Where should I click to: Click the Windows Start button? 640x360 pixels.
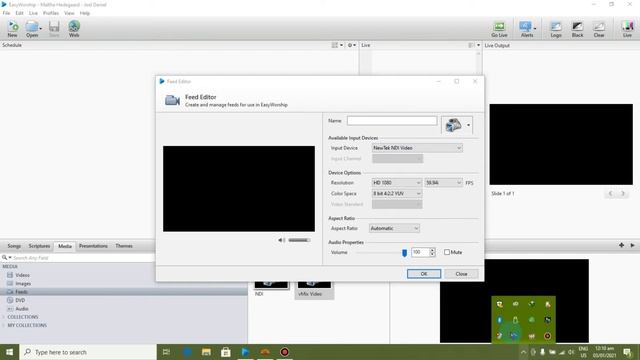tap(9, 352)
